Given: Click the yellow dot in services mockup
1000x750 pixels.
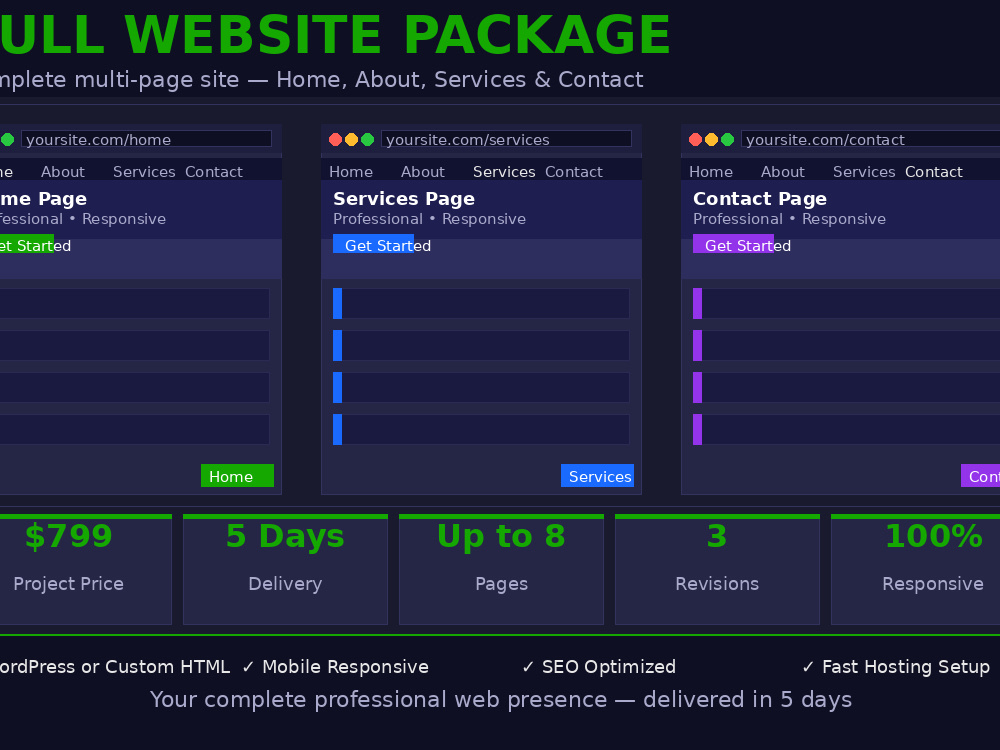Looking at the screenshot, I should point(351,140).
